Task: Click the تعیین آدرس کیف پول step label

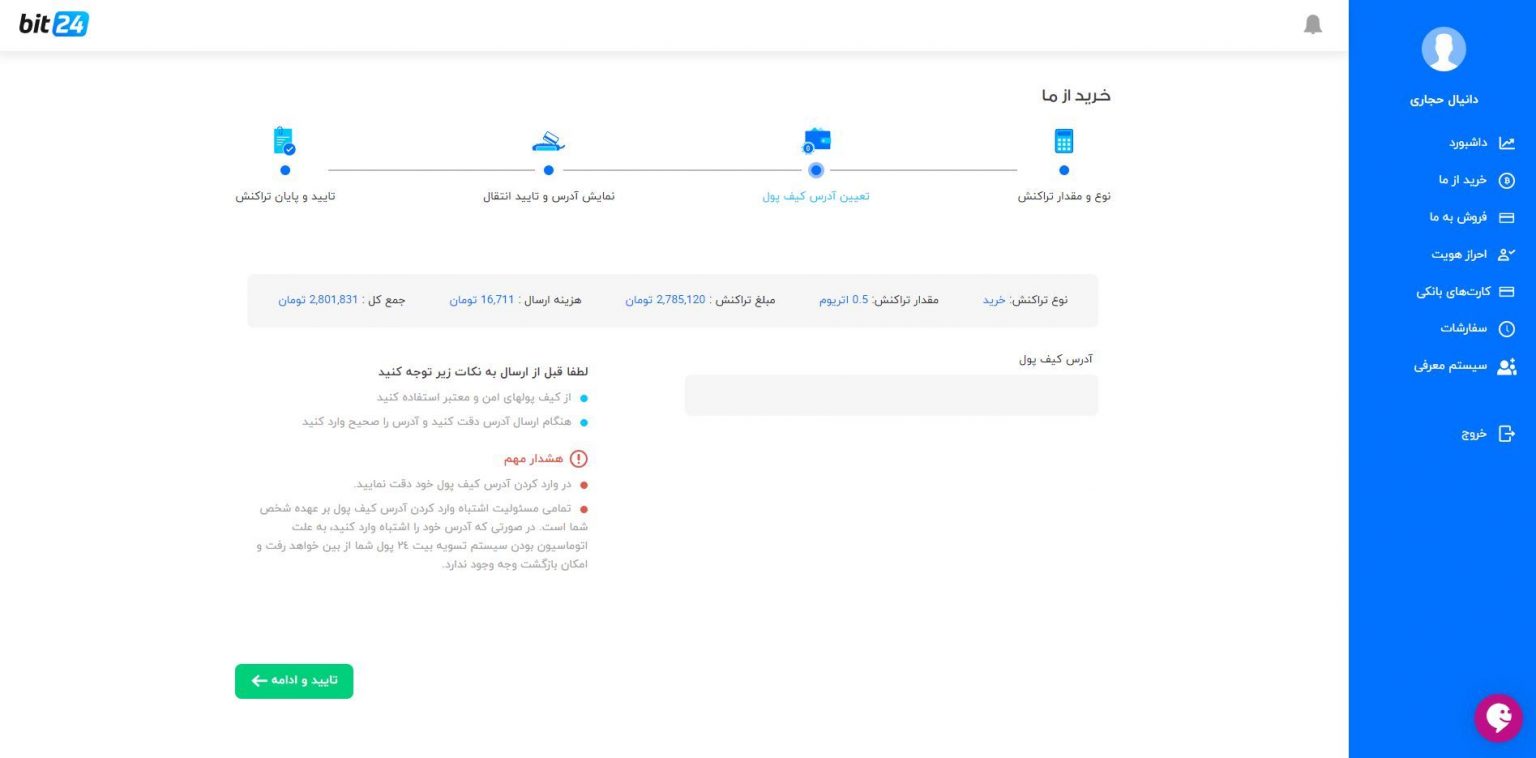Action: click(x=816, y=196)
